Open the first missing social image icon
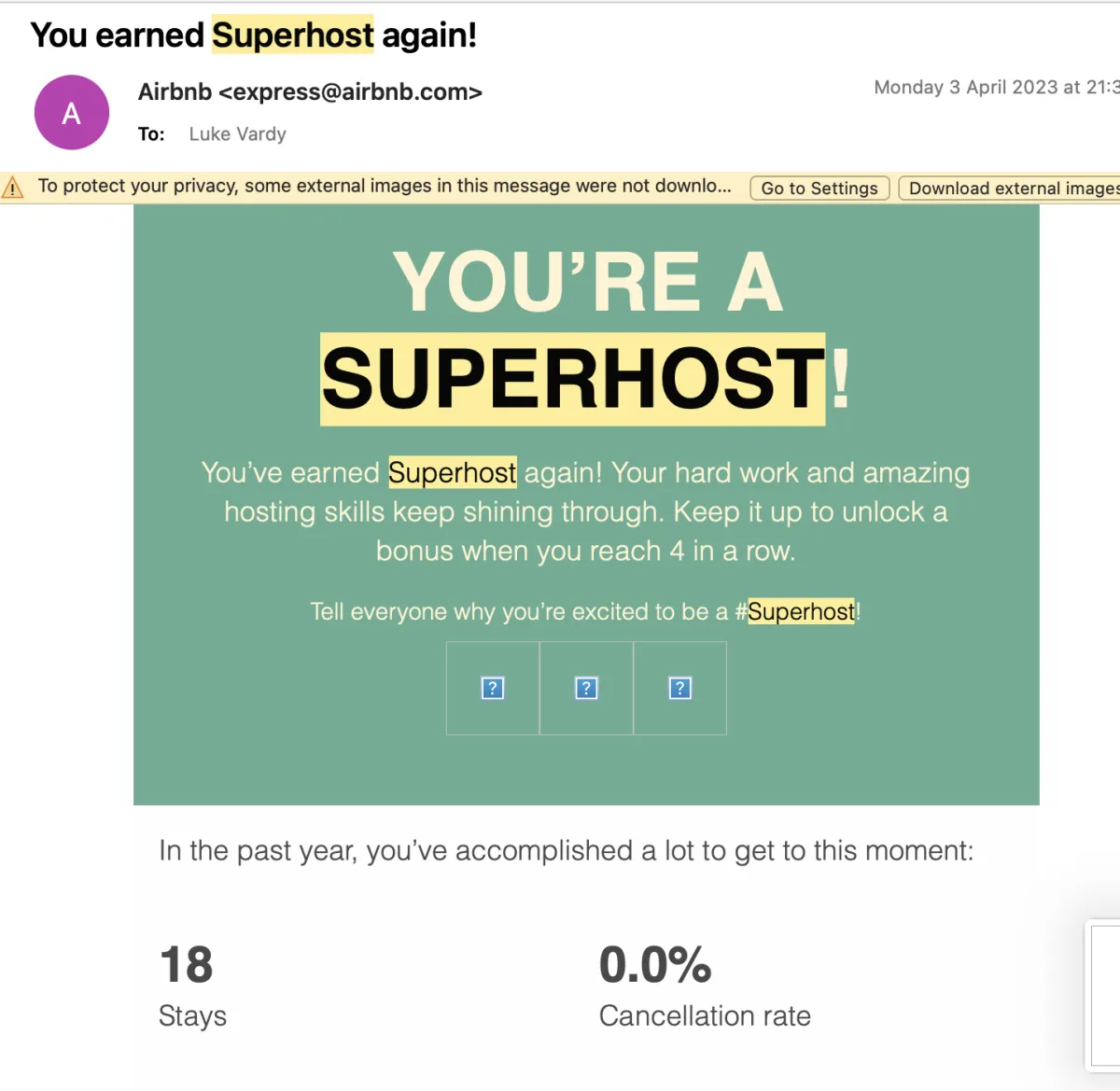1120x1091 pixels. 493,688
